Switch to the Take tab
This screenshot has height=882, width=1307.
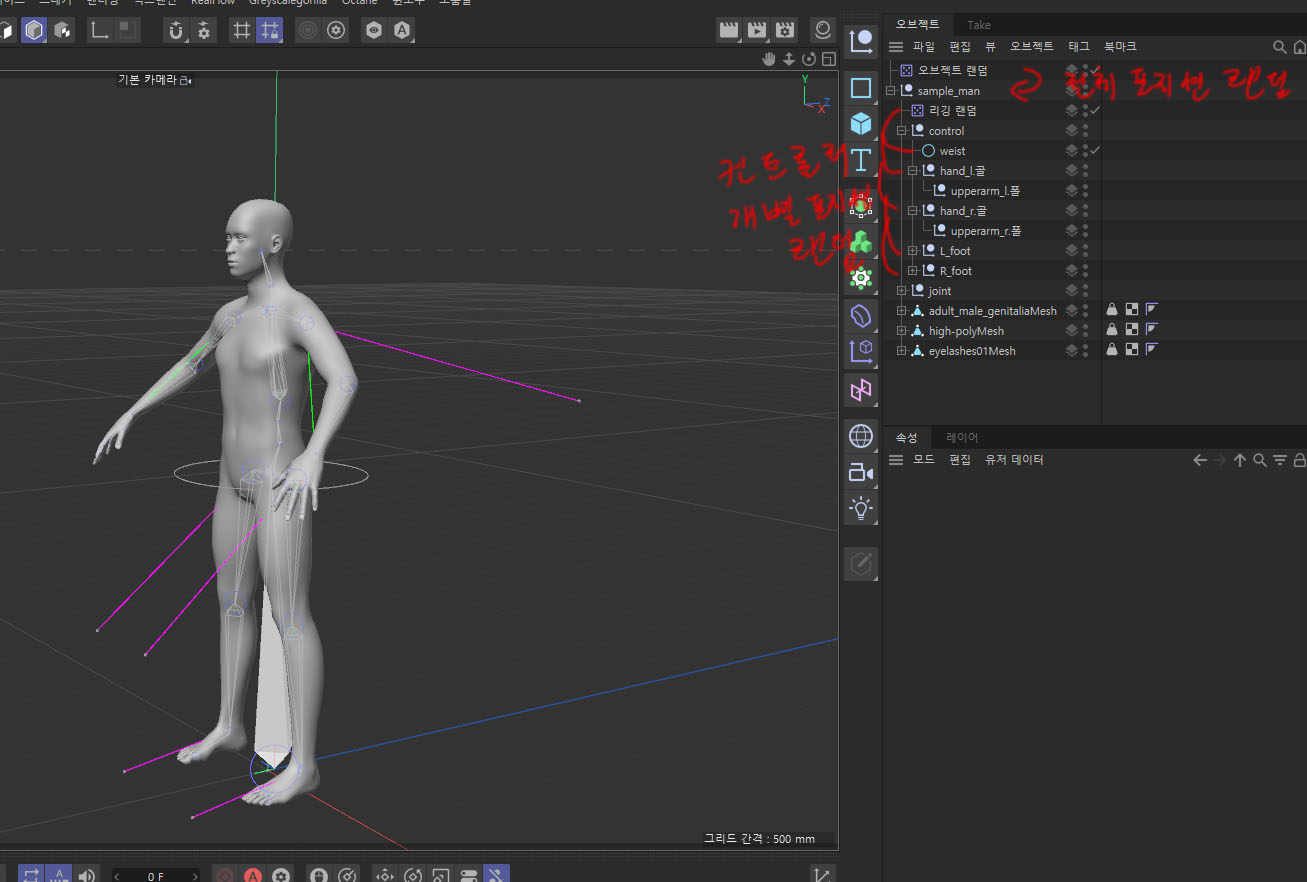pos(978,25)
